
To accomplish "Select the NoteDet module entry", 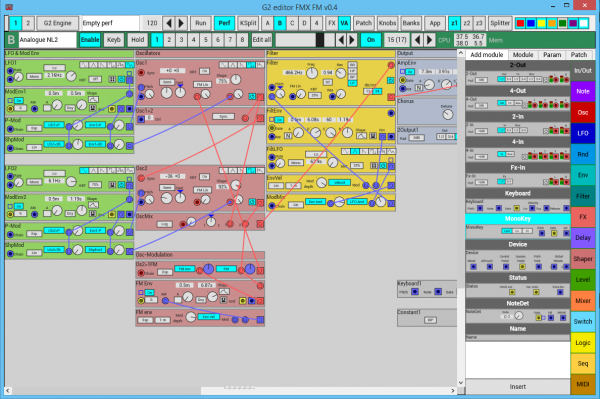I will (x=518, y=315).
